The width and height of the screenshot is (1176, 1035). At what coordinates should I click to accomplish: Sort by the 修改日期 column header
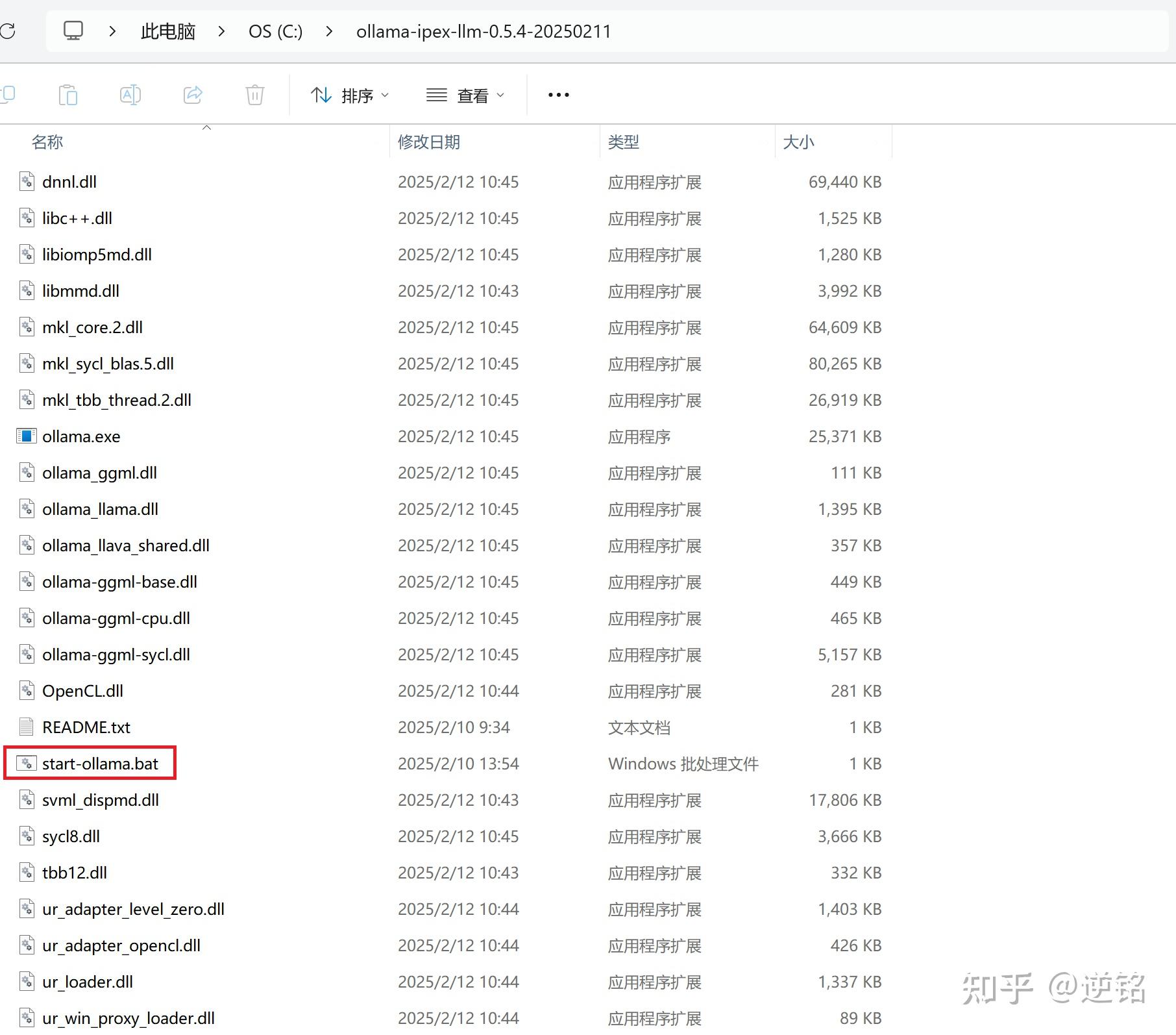(x=429, y=142)
